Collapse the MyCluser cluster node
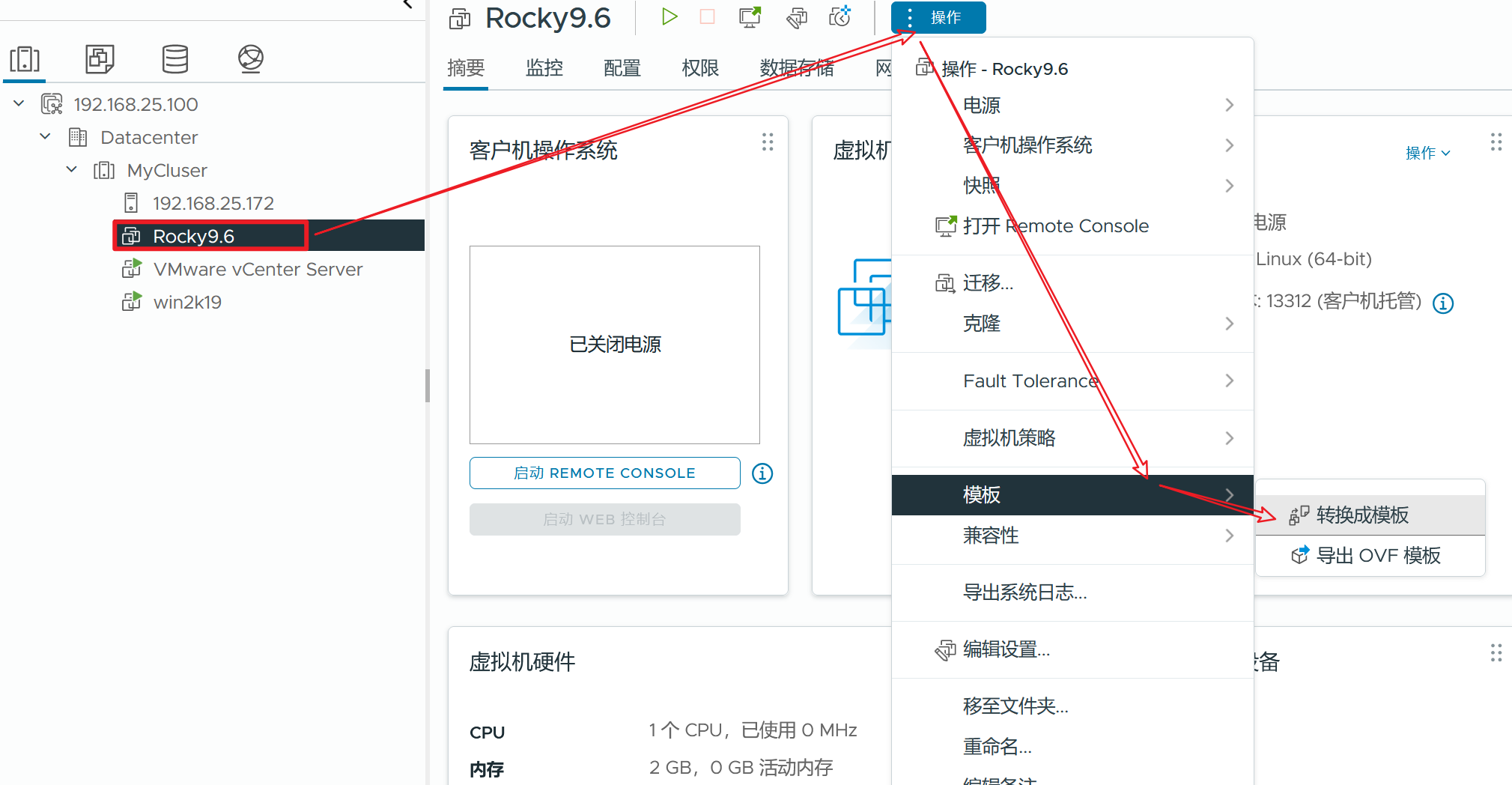 pyautogui.click(x=72, y=169)
